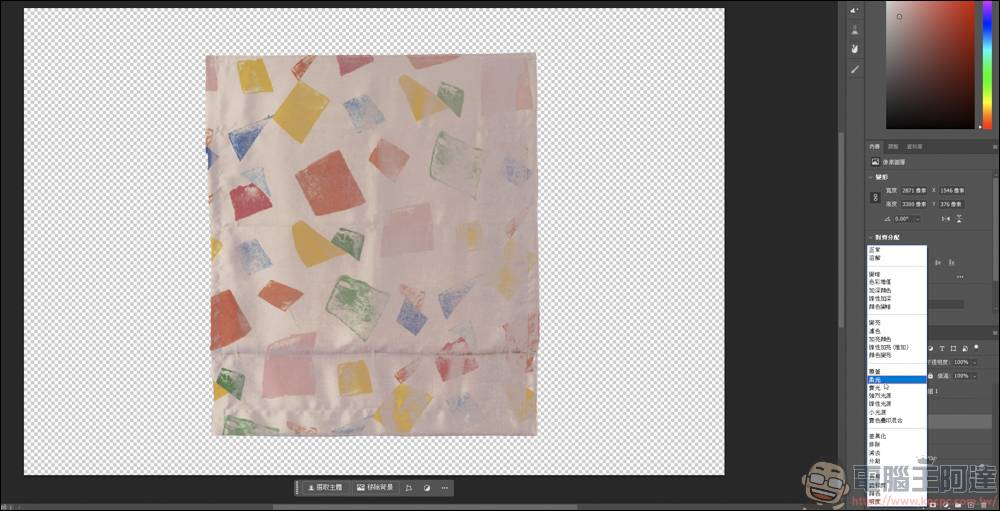Image resolution: width=1000 pixels, height=511 pixels.
Task: Click the adjustment layer filter icon
Action: point(930,348)
